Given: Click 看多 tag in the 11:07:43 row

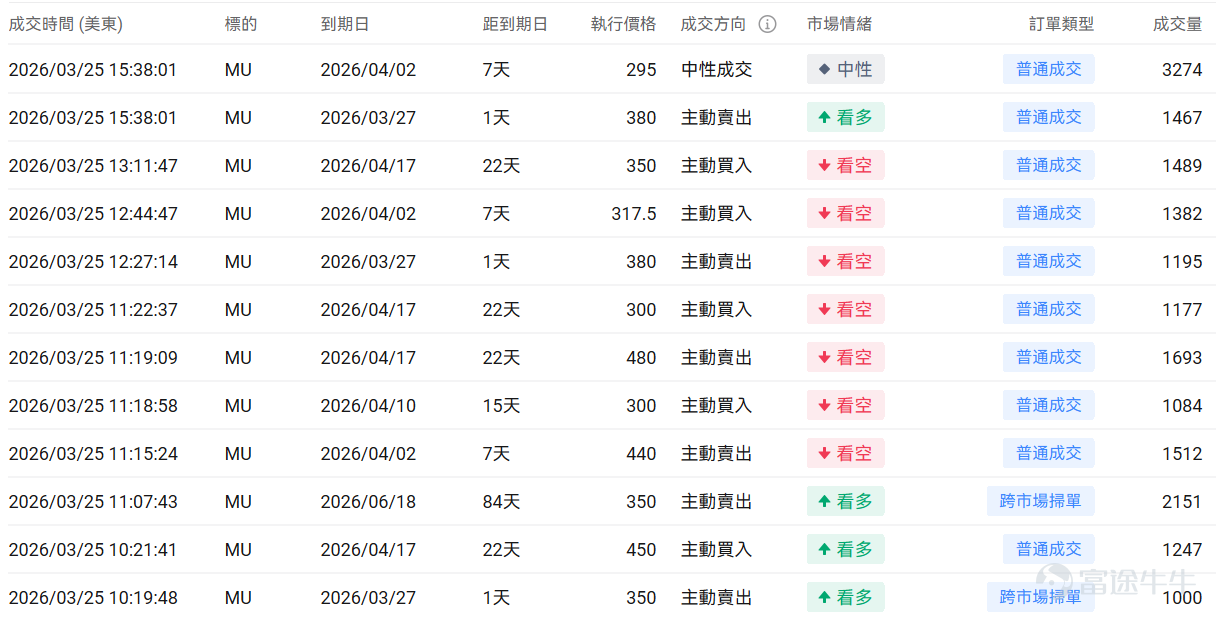Looking at the screenshot, I should pyautogui.click(x=846, y=501).
